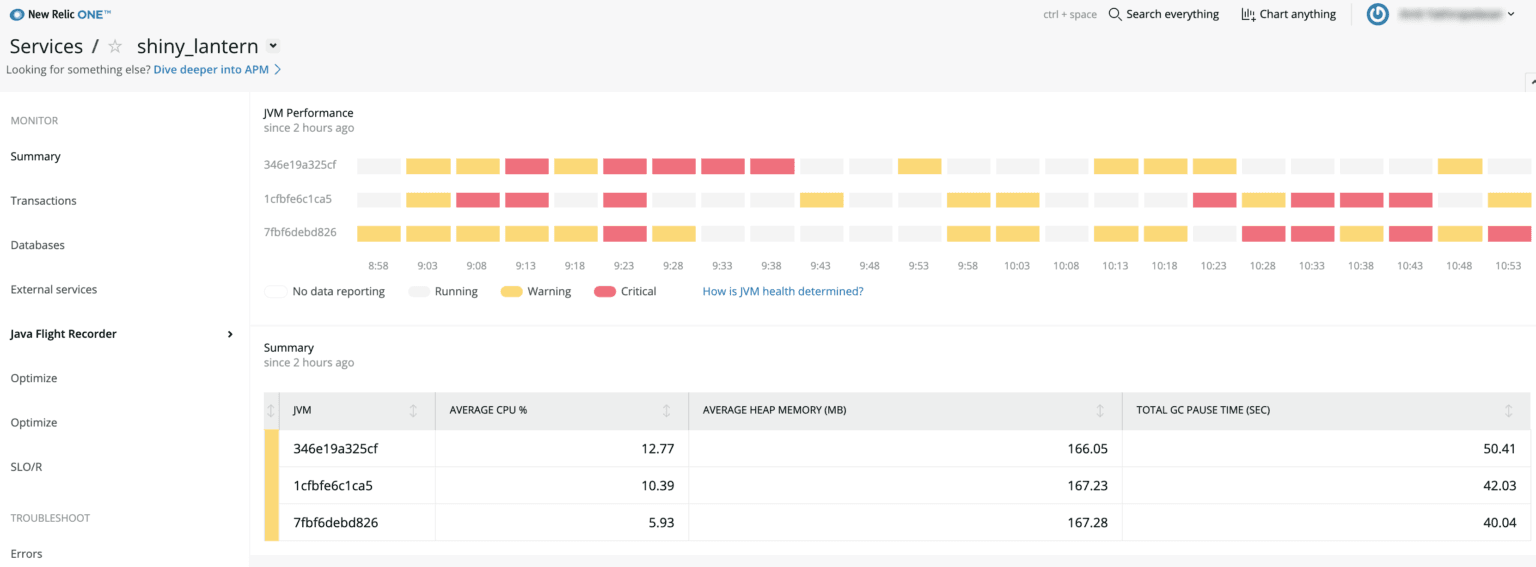Click the 5.93 average CPU value
This screenshot has height=567, width=1536.
(662, 522)
